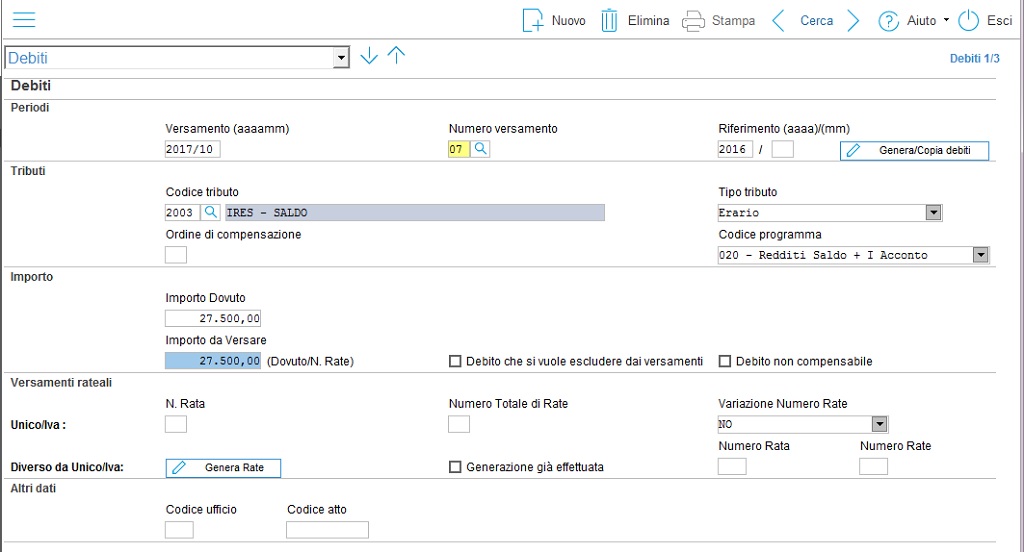Tick Generazione già effettuata checkbox
This screenshot has width=1024, height=552.
[455, 467]
